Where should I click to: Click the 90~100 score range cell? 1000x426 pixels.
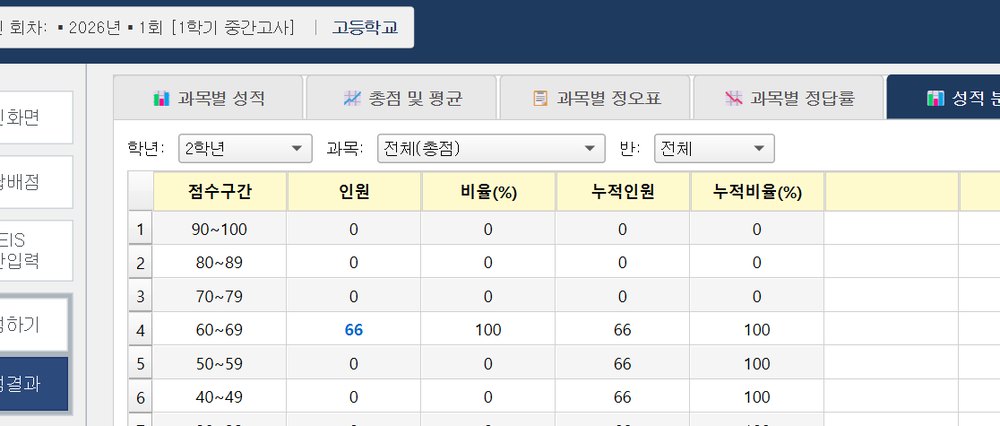219,229
